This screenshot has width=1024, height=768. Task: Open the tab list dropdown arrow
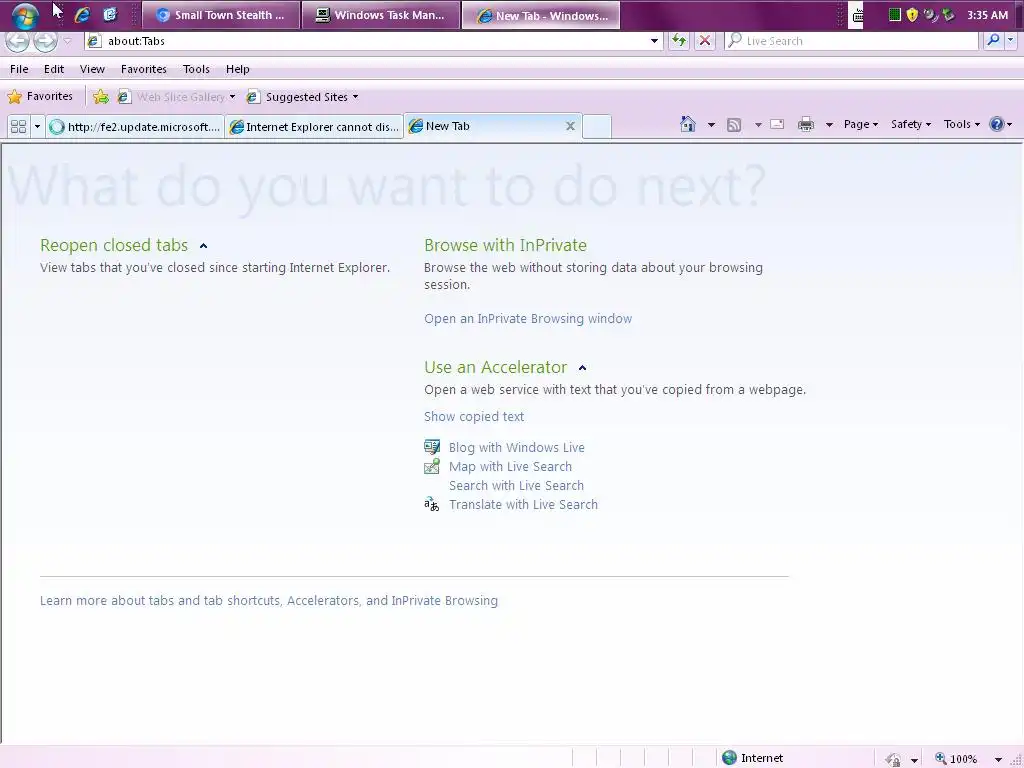click(37, 127)
